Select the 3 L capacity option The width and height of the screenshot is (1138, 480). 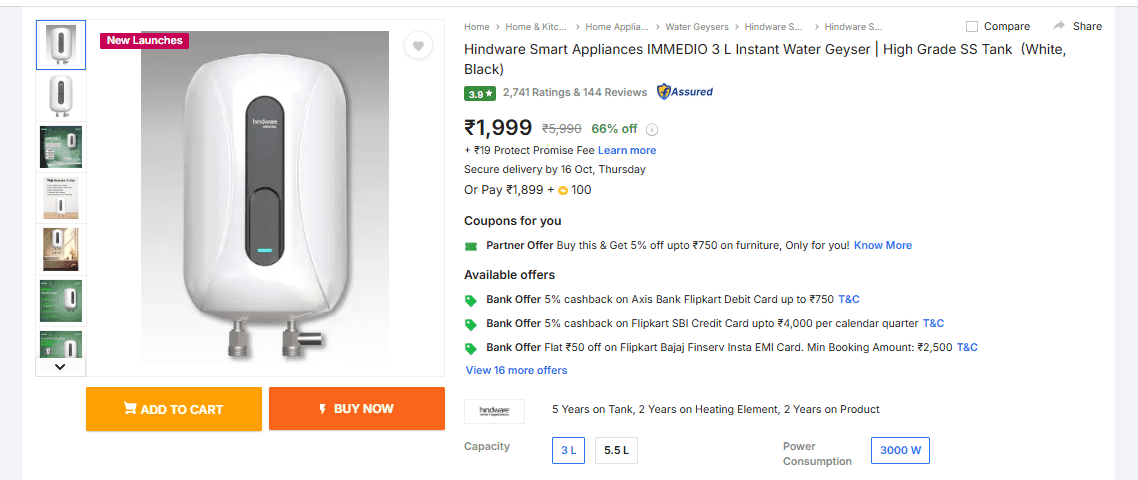click(x=568, y=451)
